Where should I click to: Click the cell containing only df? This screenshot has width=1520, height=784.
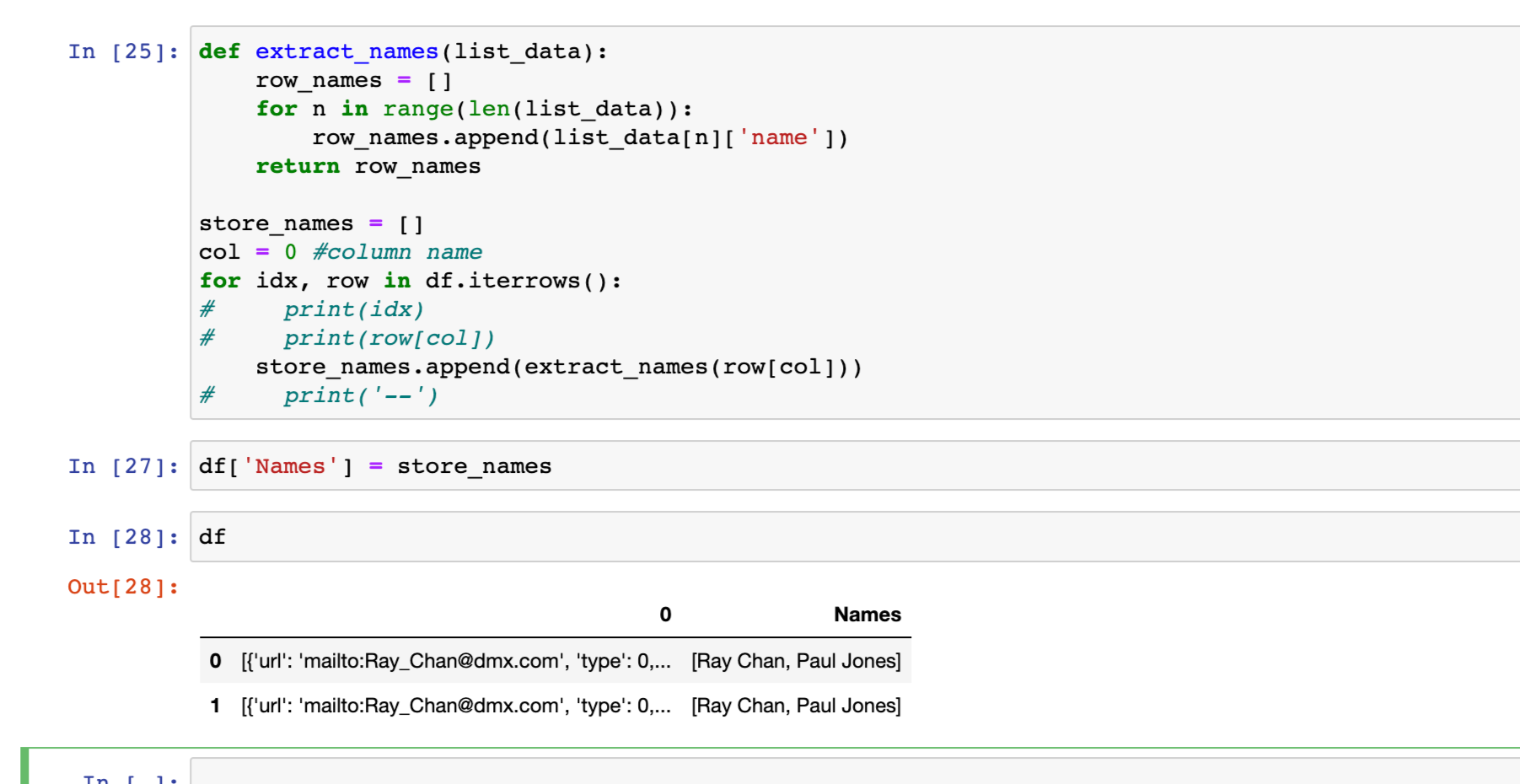point(855,536)
